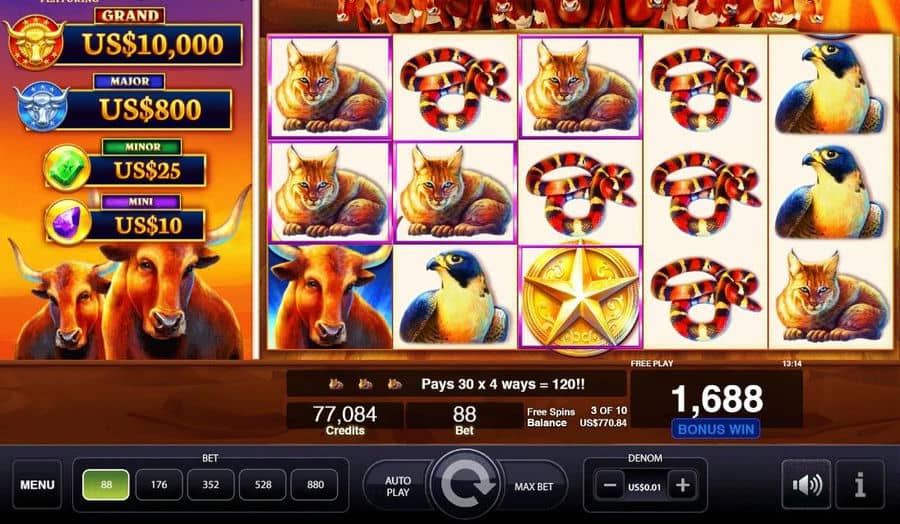Open the MENU button

pos(37,484)
